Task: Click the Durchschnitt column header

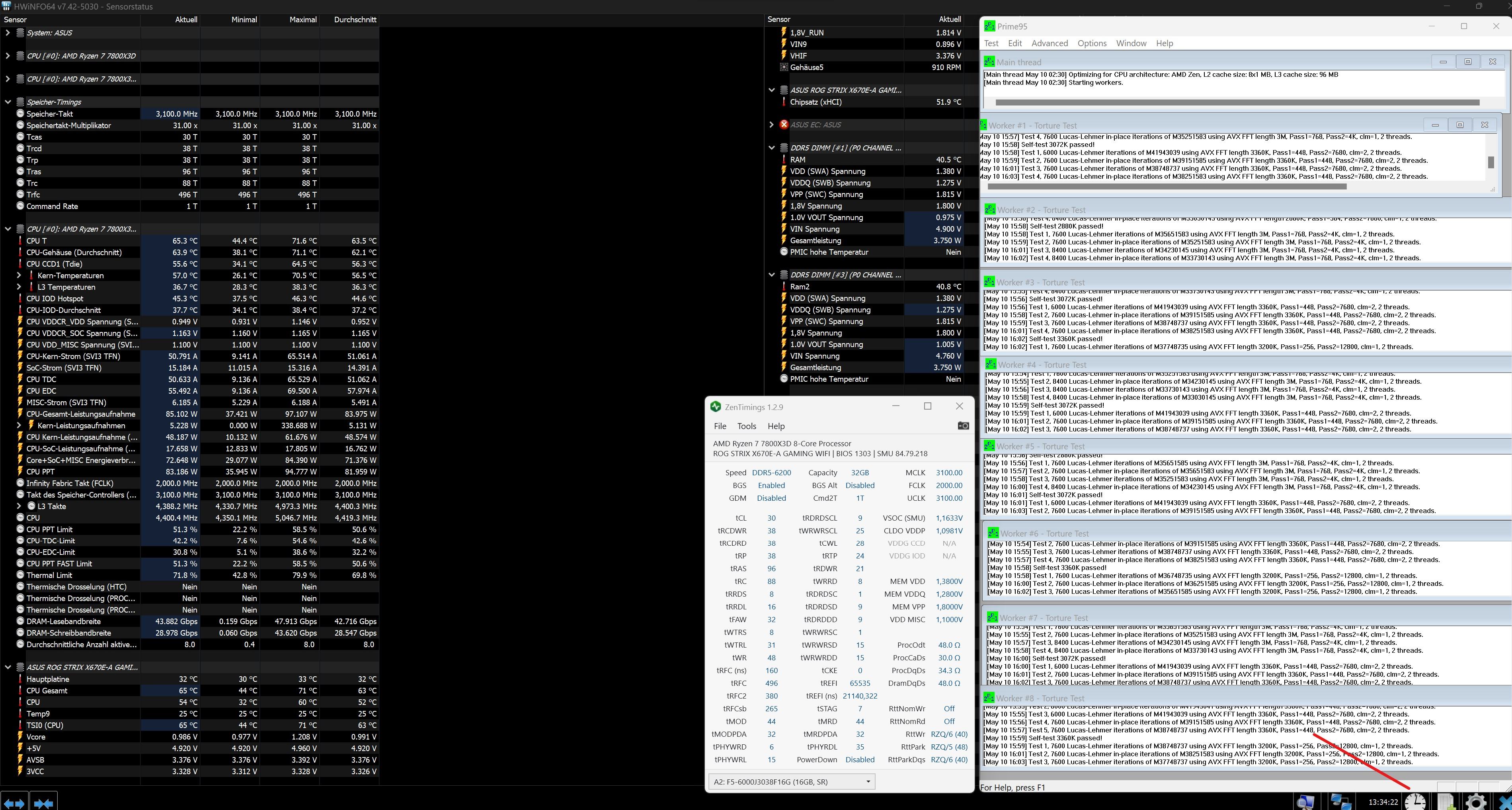Action: (x=350, y=20)
